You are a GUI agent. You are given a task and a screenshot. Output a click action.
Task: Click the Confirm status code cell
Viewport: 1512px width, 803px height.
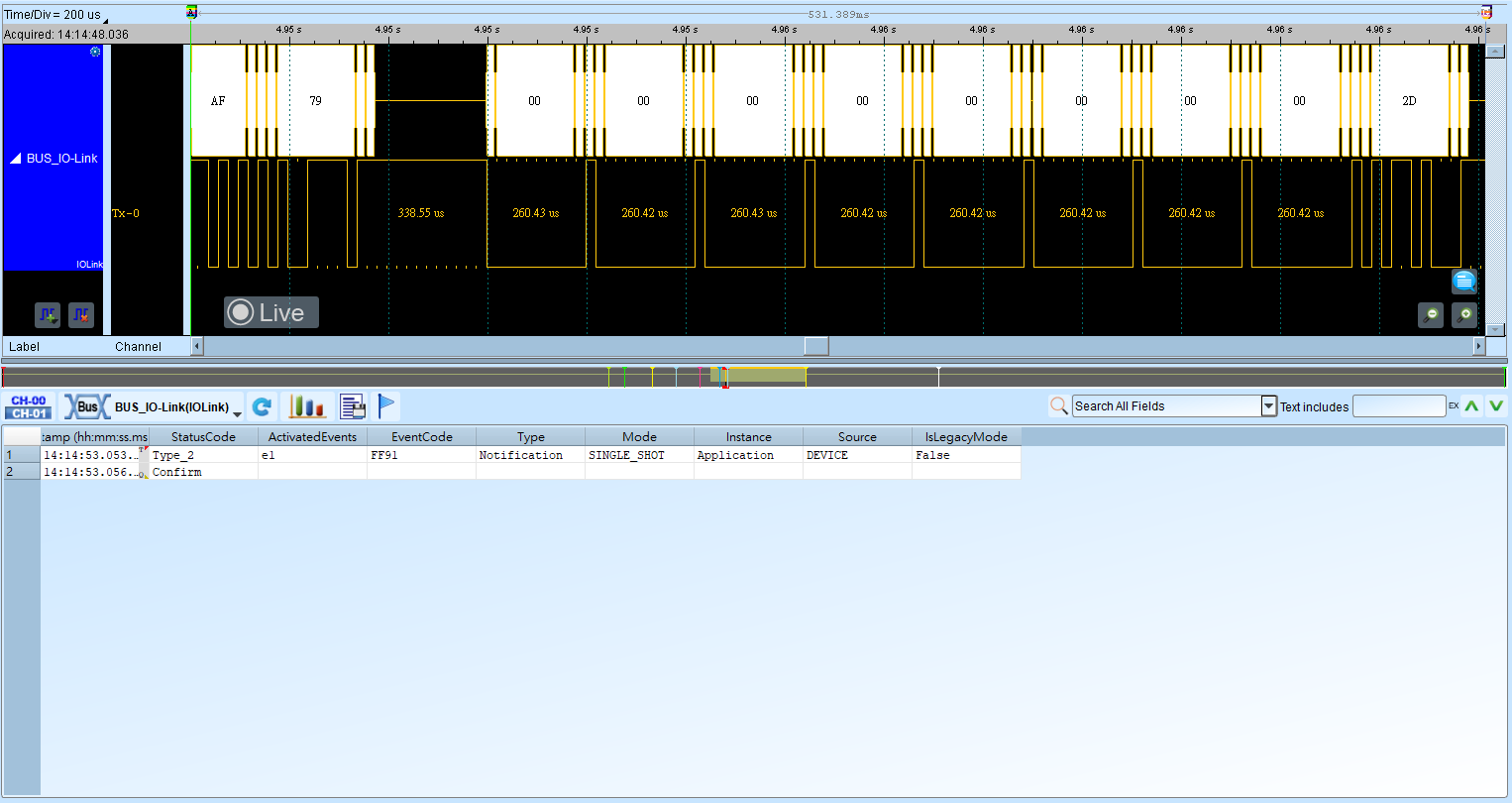click(x=203, y=472)
